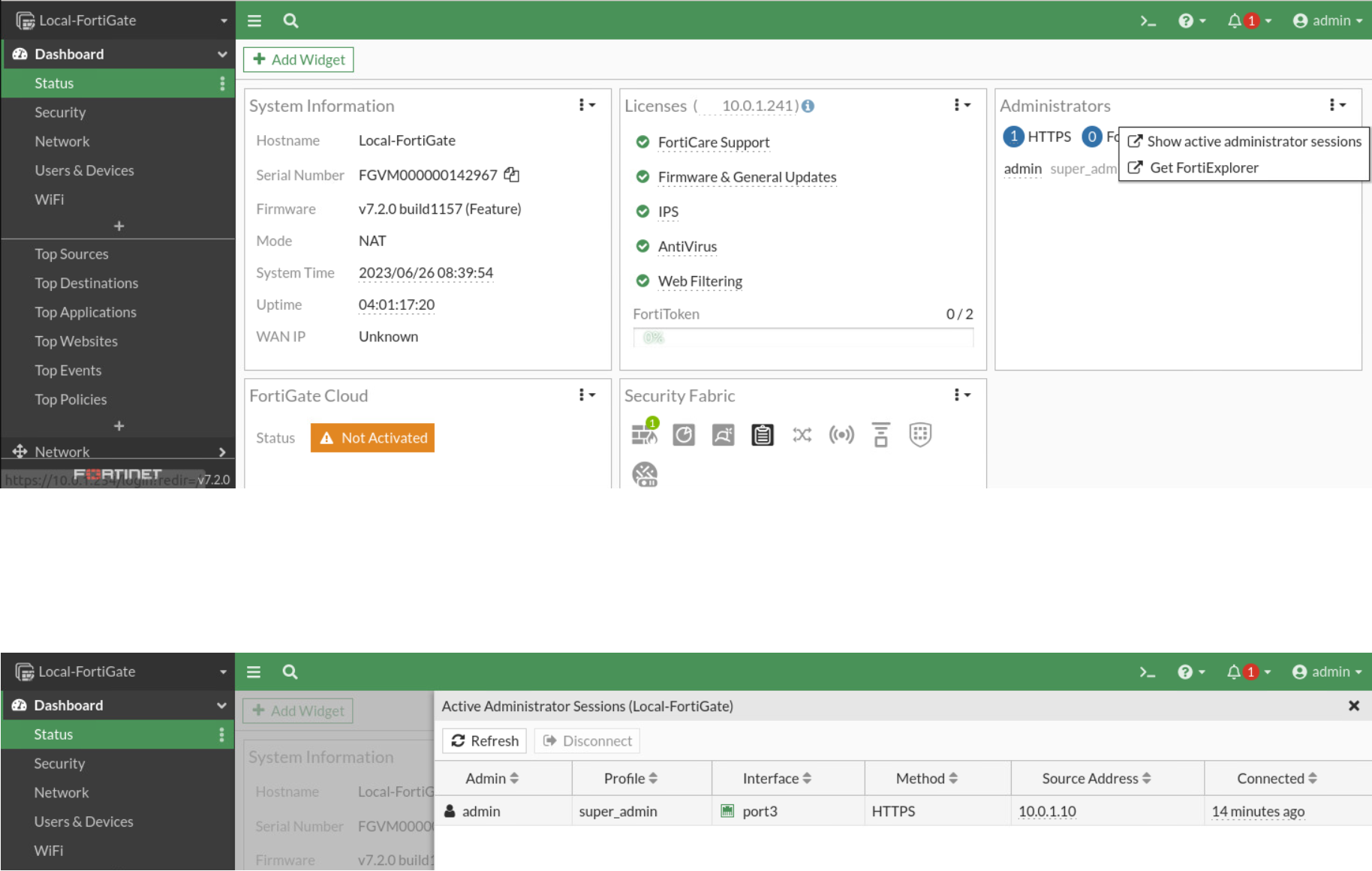Image resolution: width=1372 pixels, height=871 pixels.
Task: Toggle navigation menu in the upper dashboard view
Action: [254, 21]
